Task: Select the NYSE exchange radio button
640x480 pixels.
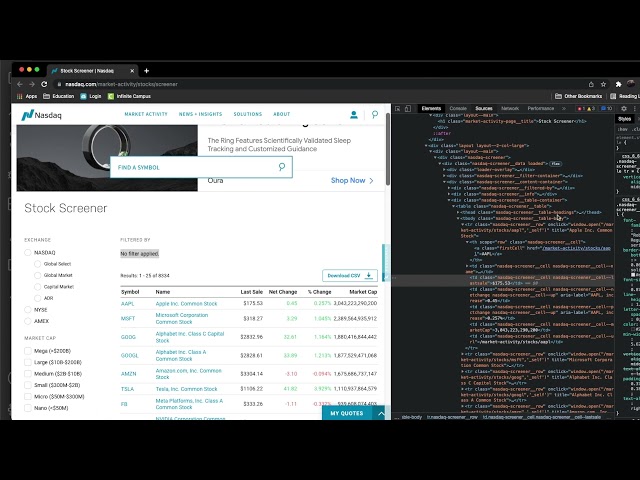Action: pos(28,310)
